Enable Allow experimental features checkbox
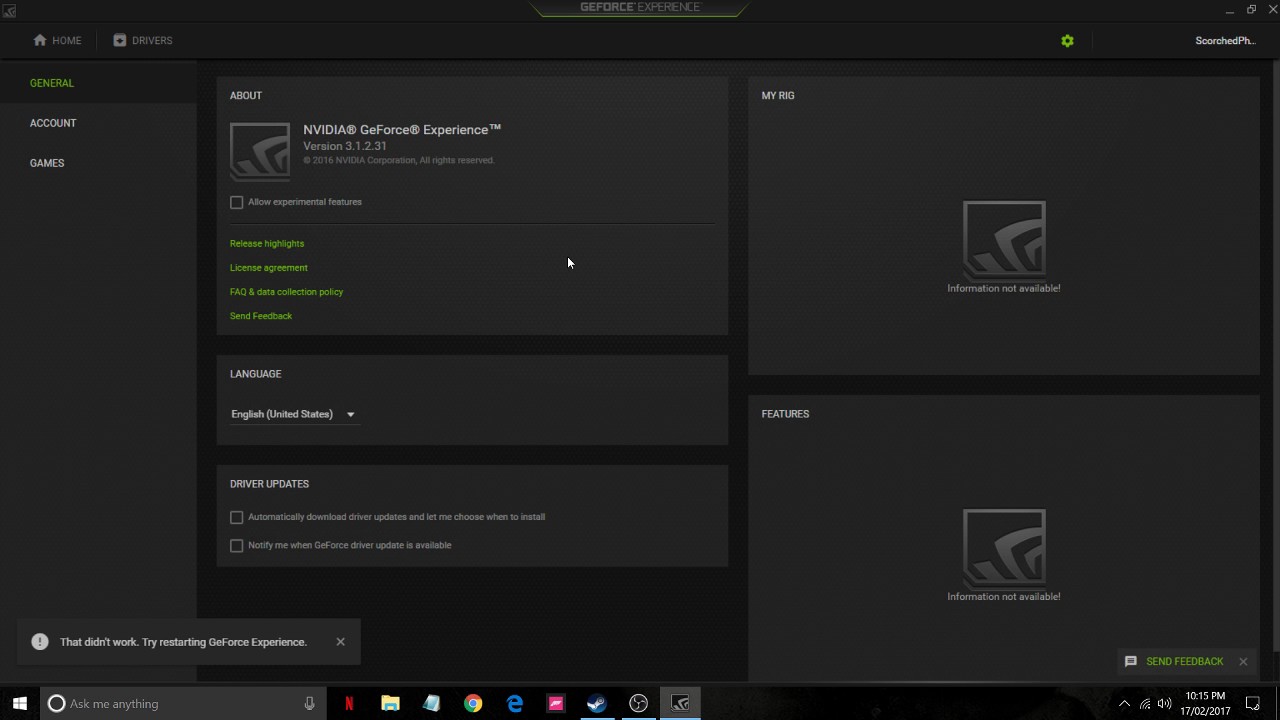Image resolution: width=1280 pixels, height=720 pixels. point(237,202)
